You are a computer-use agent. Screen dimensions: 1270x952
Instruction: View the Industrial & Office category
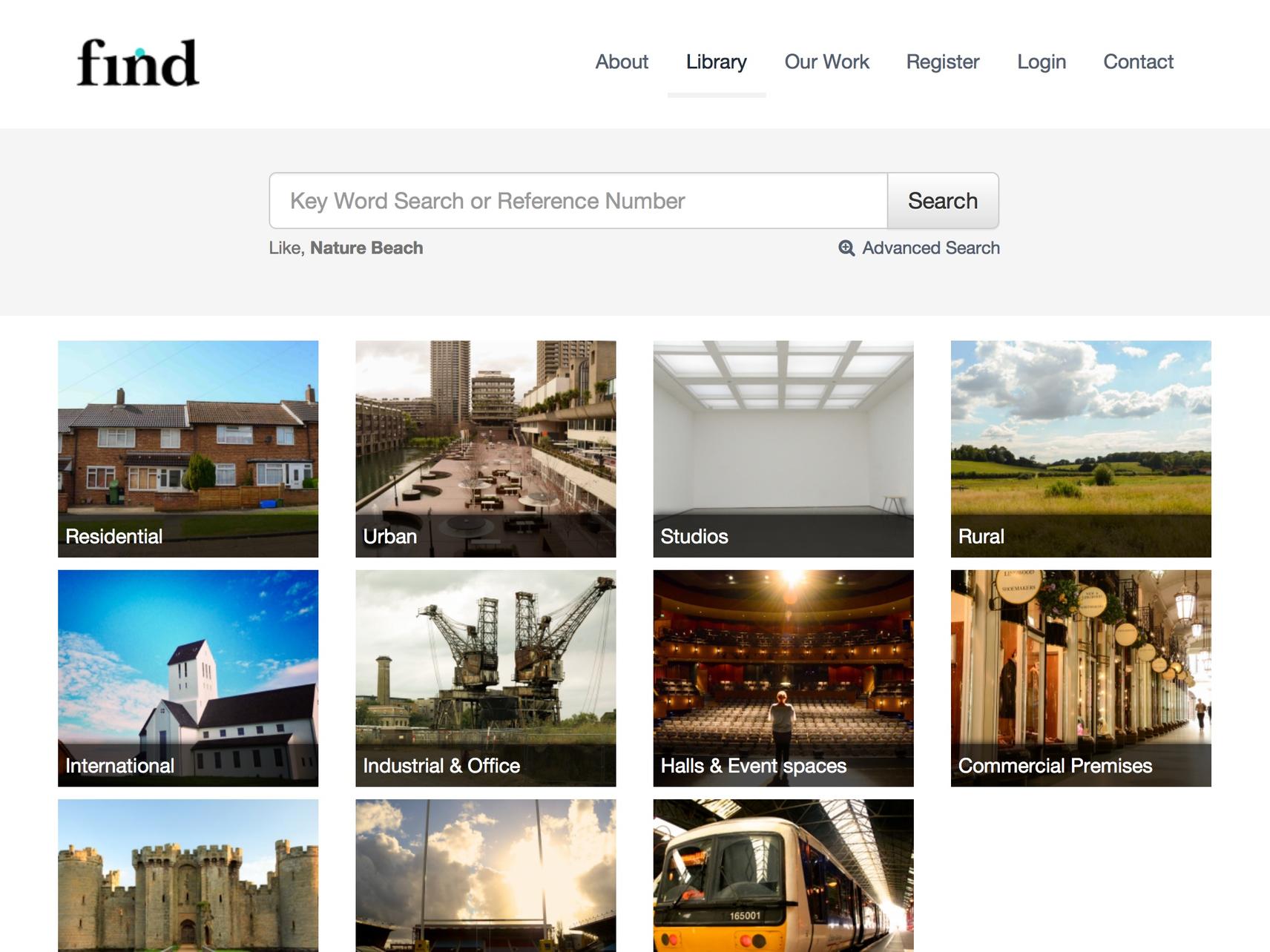[486, 678]
